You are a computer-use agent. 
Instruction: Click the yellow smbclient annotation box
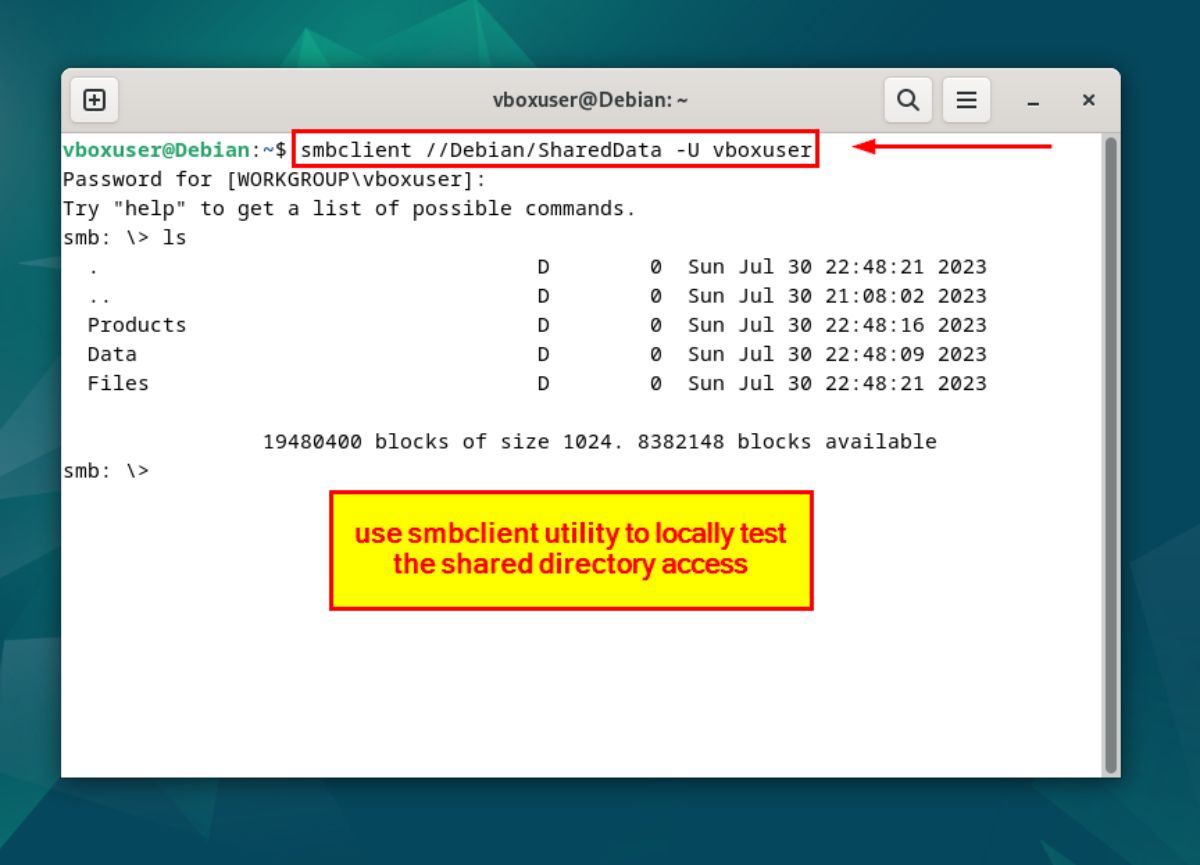coord(571,550)
